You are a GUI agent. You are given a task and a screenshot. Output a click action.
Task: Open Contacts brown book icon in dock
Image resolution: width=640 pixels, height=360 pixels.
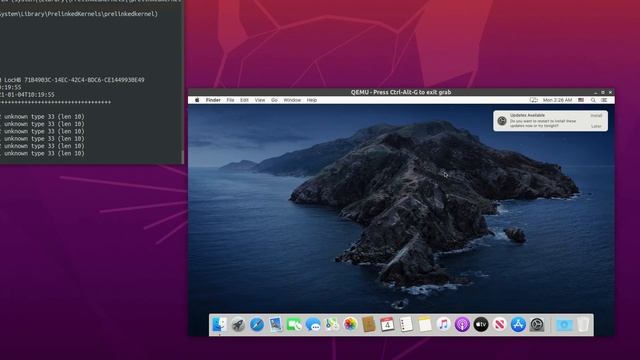[369, 325]
